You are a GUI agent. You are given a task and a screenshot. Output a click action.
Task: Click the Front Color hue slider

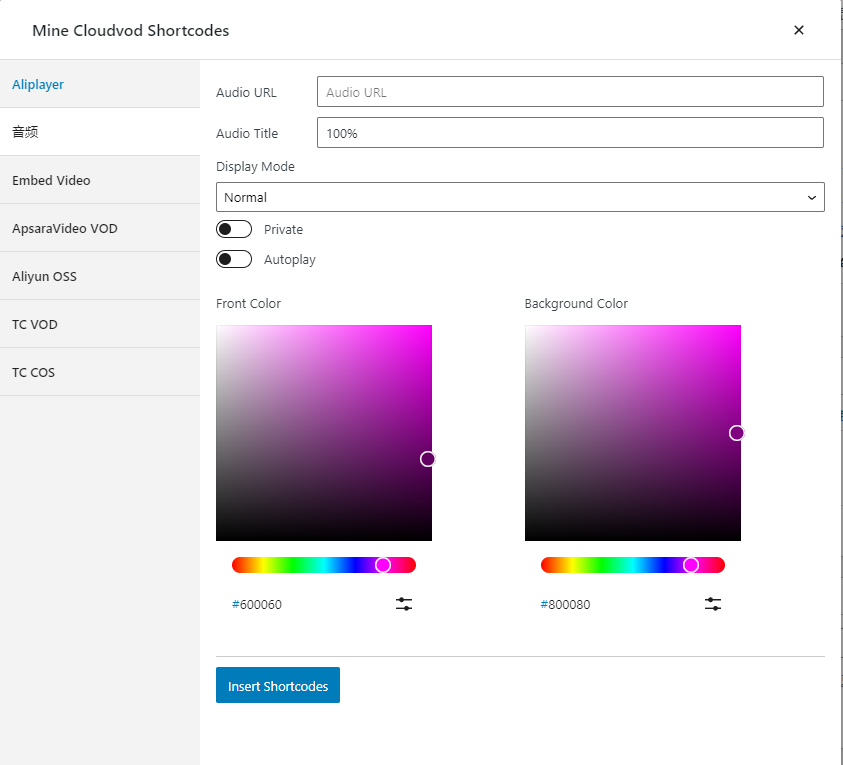[323, 565]
